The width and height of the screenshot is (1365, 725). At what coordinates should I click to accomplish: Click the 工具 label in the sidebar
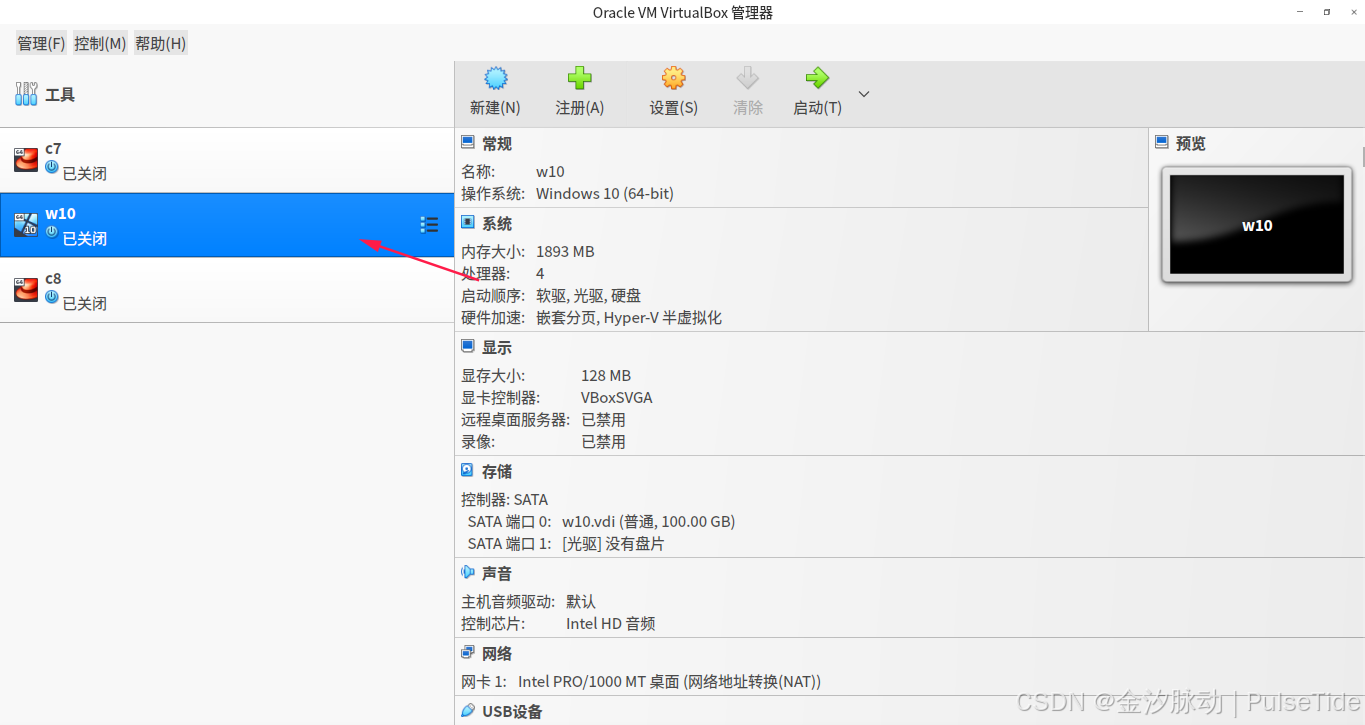tap(60, 95)
